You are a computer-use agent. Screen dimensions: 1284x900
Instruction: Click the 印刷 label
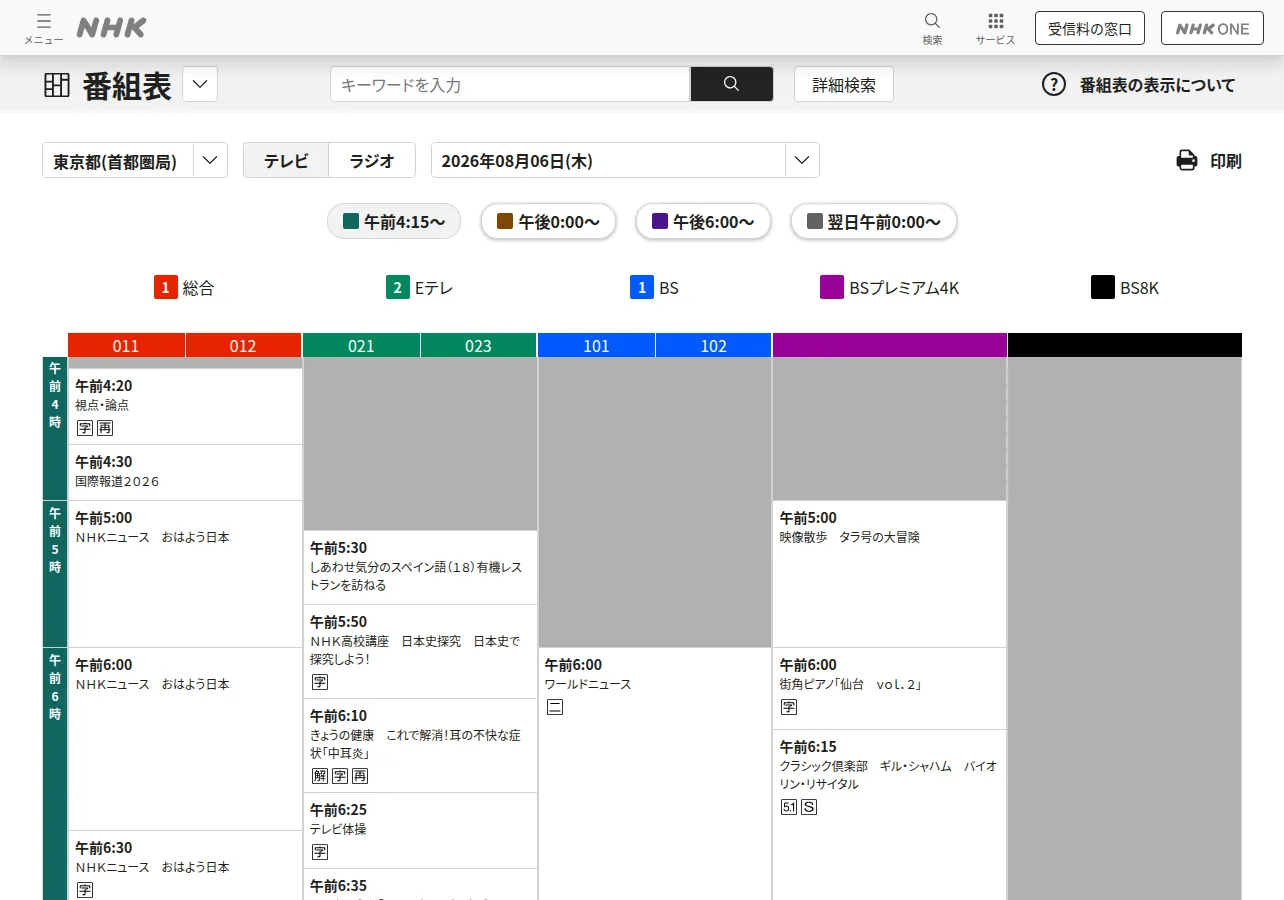coord(1226,161)
